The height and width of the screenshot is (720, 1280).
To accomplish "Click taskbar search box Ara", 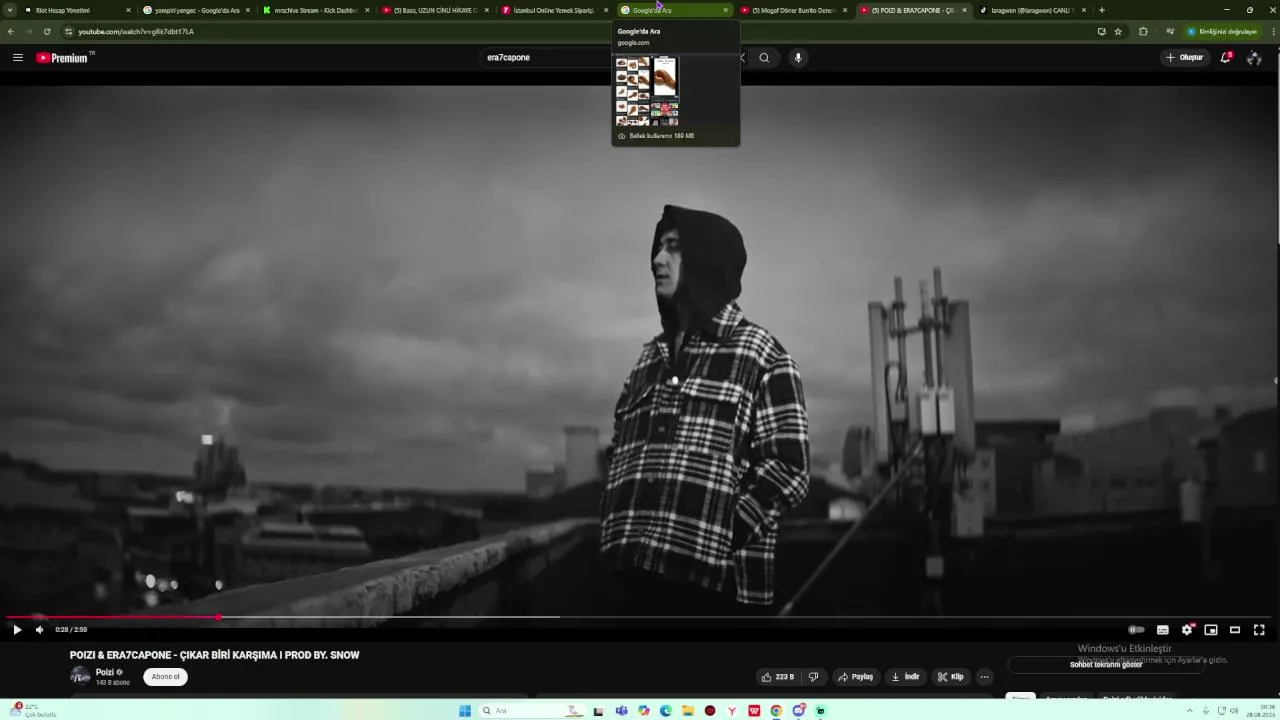I will coord(531,711).
